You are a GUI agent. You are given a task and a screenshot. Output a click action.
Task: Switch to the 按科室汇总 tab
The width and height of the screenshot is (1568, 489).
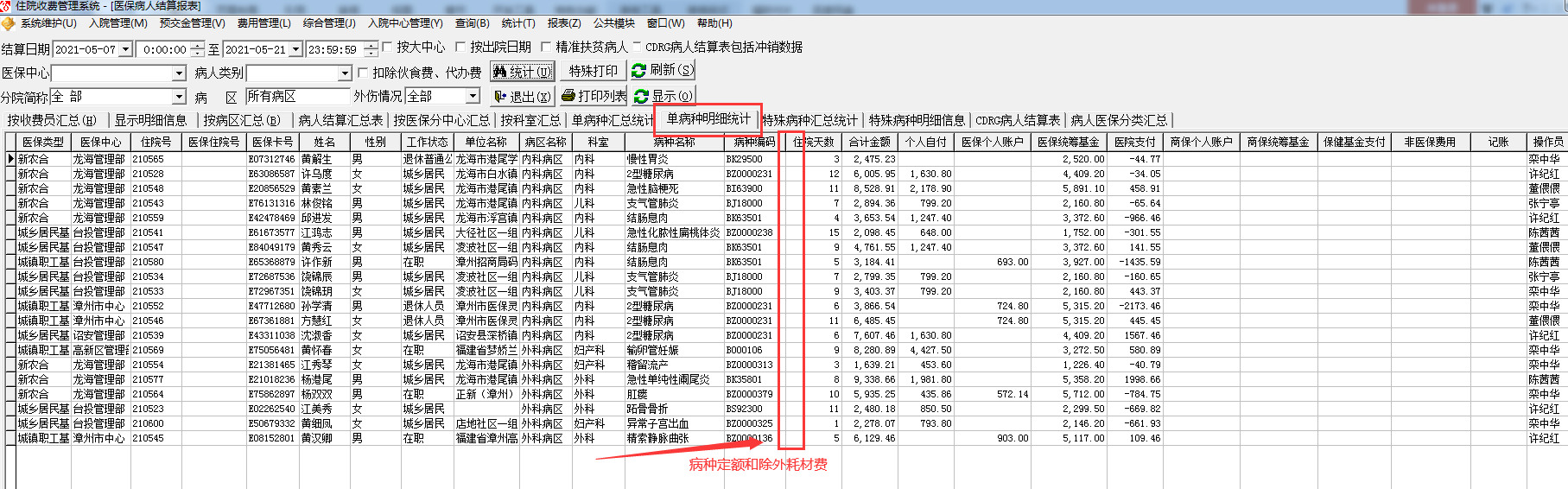530,120
